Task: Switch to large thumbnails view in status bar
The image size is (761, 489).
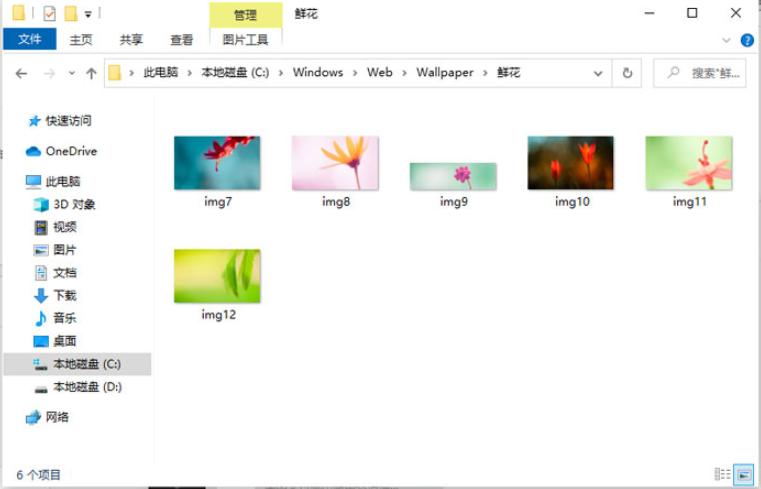Action: click(x=744, y=474)
